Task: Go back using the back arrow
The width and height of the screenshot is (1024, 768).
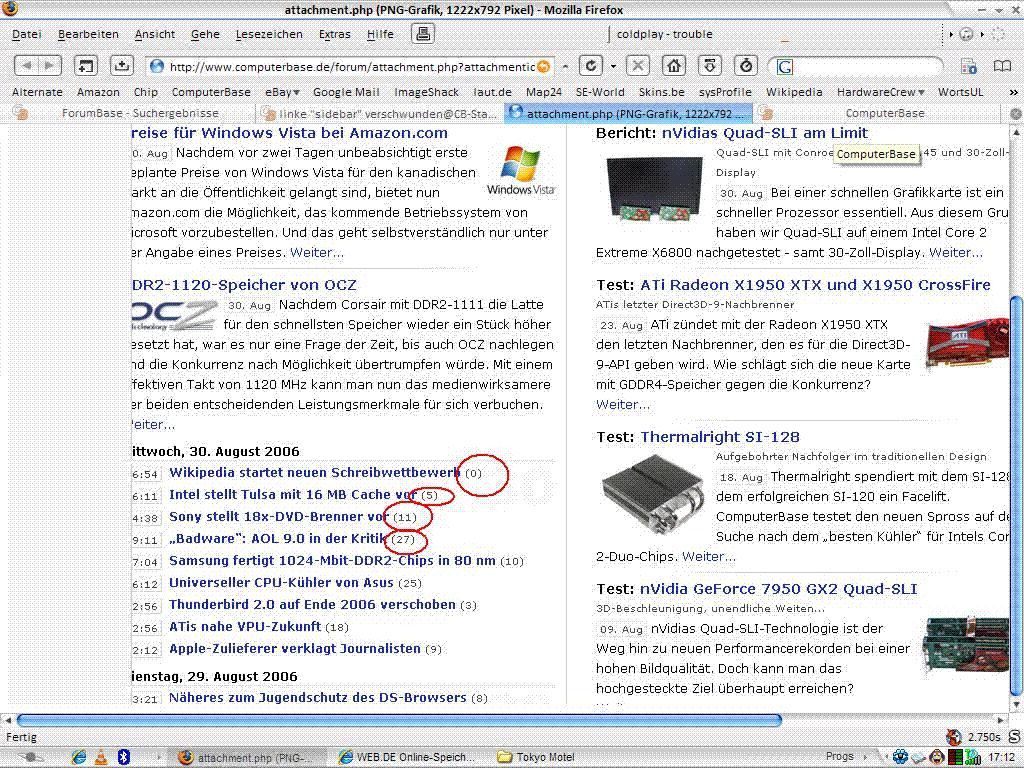Action: click(27, 66)
